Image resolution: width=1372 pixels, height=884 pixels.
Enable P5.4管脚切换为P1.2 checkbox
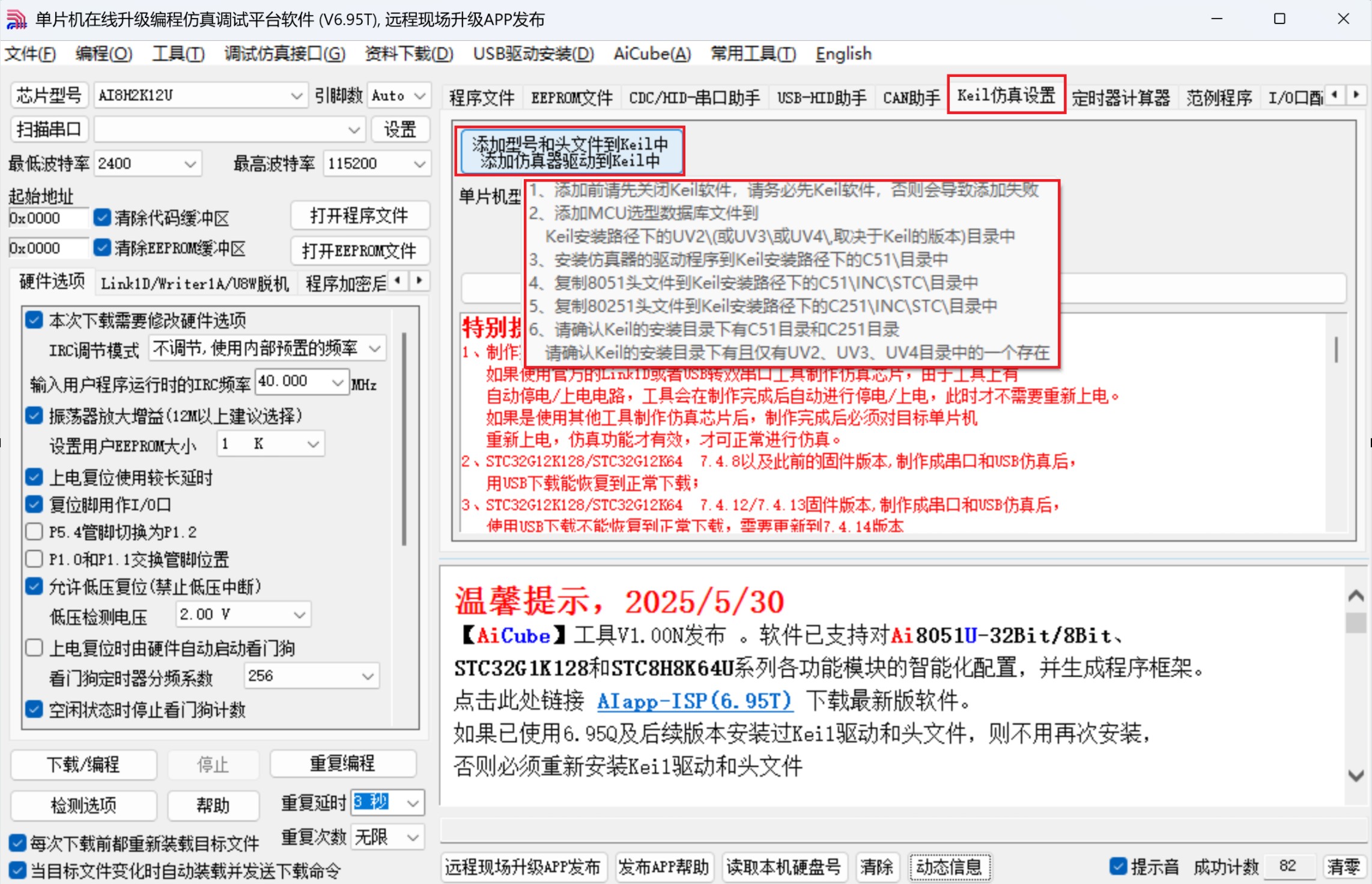pos(34,531)
